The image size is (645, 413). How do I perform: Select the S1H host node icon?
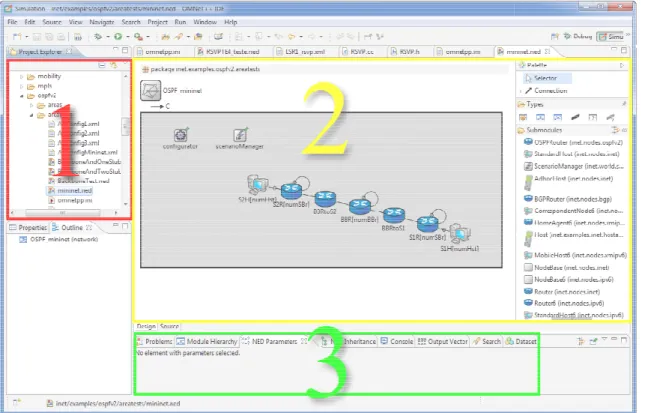(x=459, y=234)
